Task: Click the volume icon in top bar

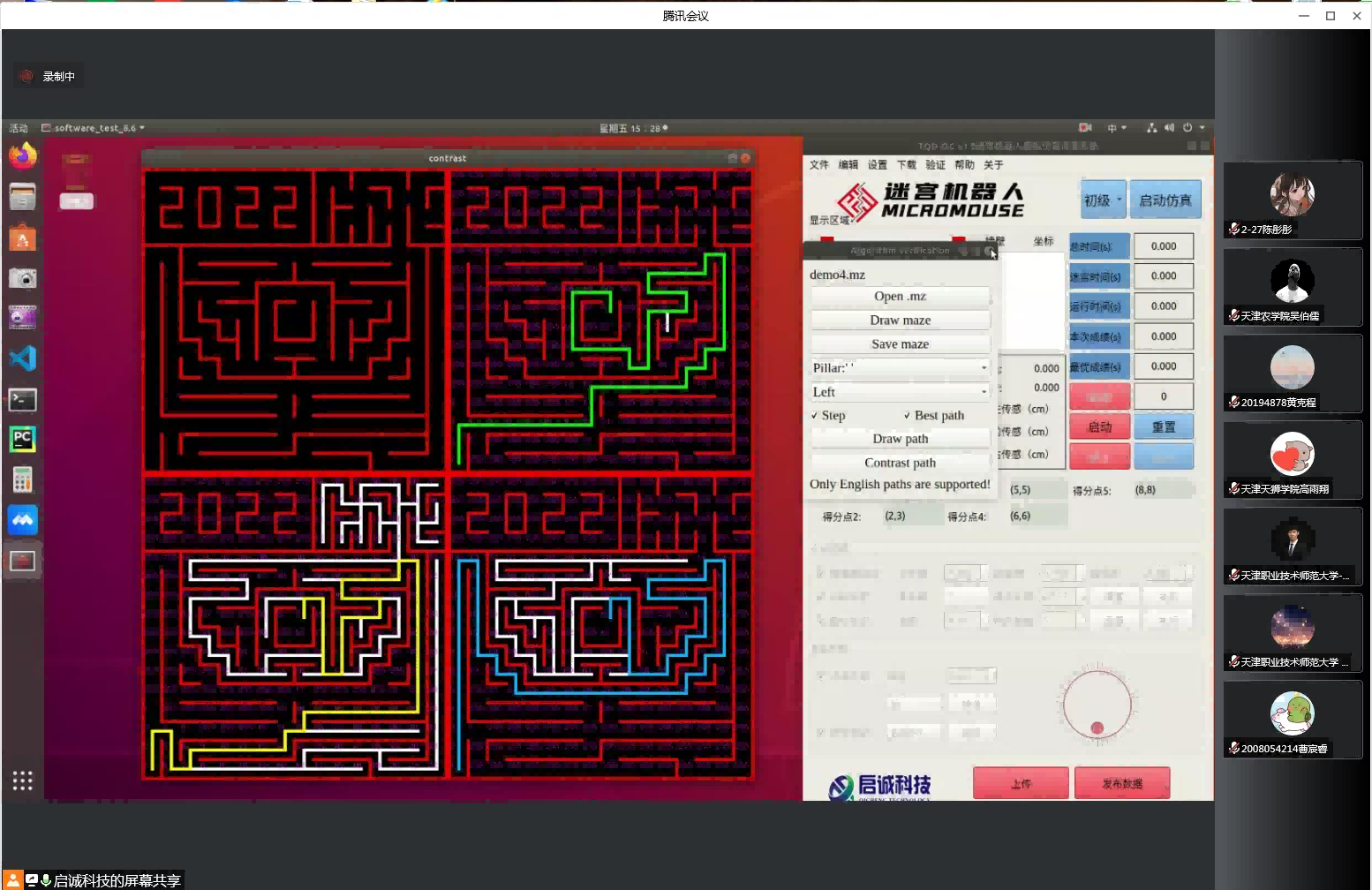Action: [1169, 128]
